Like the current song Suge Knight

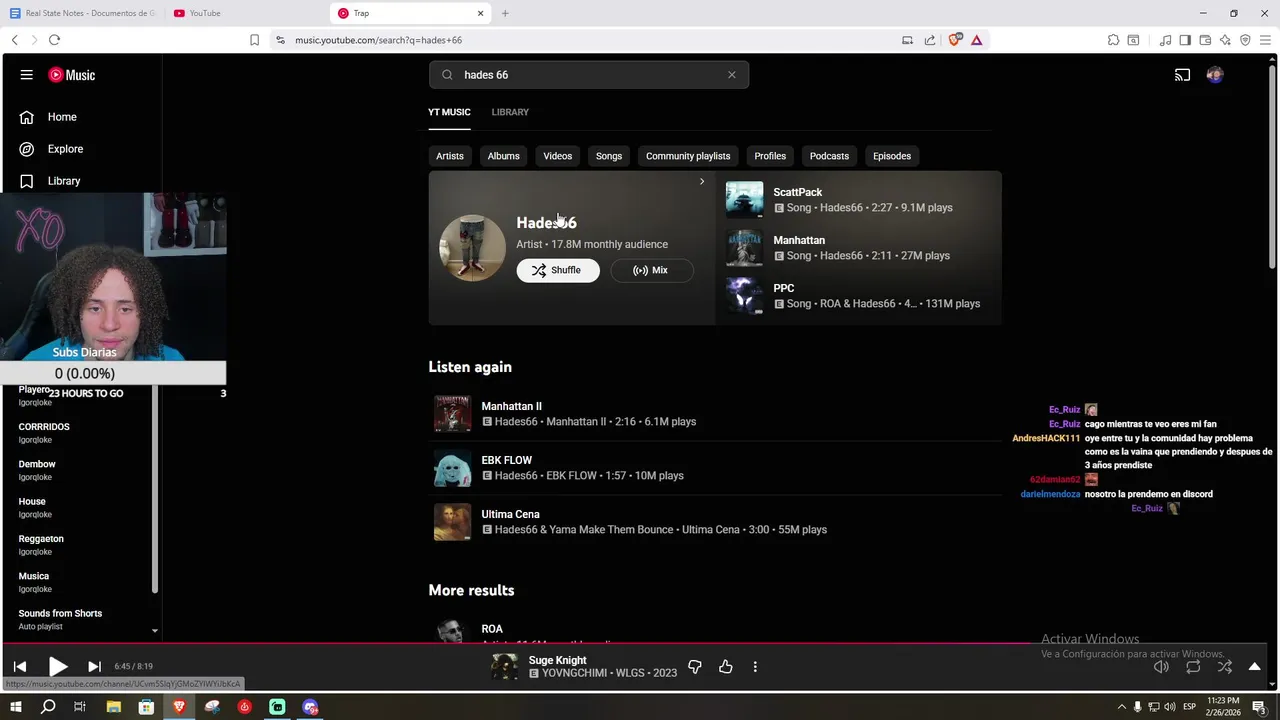(726, 666)
